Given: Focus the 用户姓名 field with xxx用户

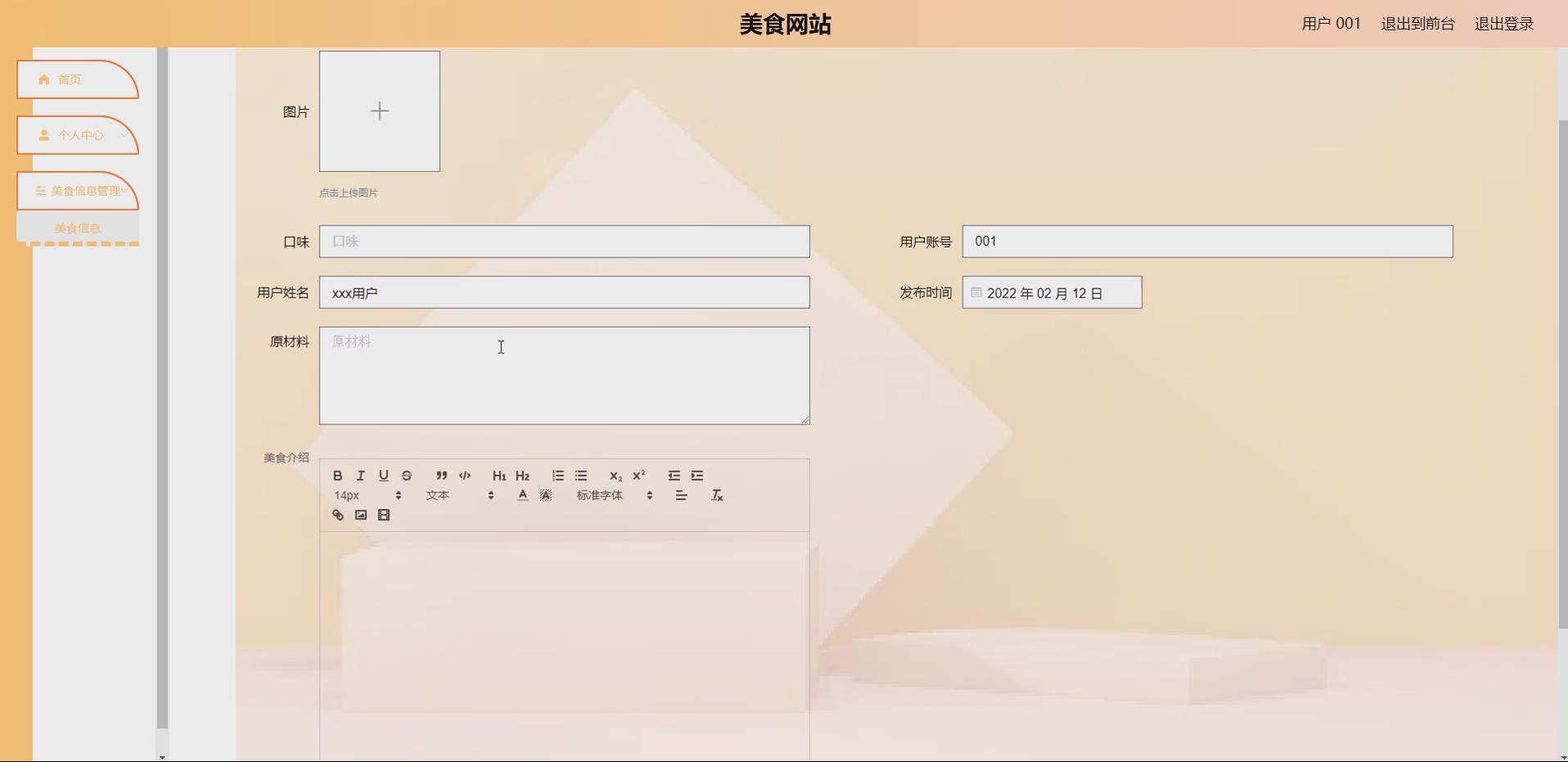Looking at the screenshot, I should pos(564,293).
